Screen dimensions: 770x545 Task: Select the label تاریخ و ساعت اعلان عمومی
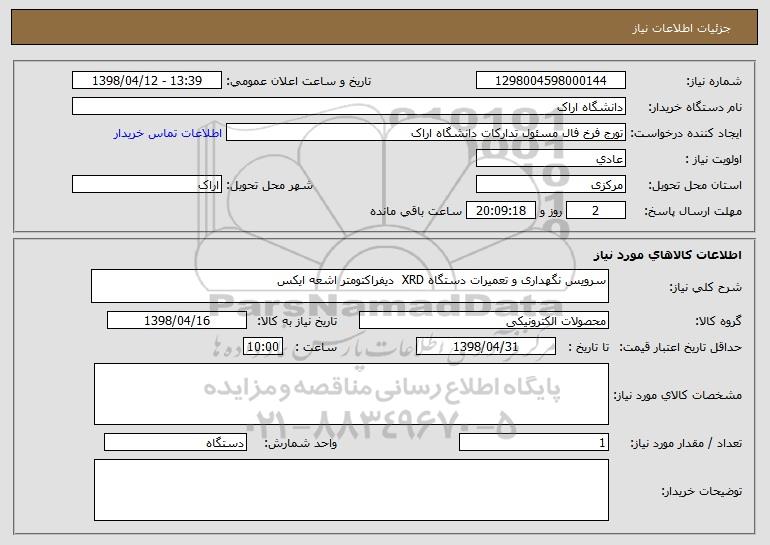pyautogui.click(x=299, y=81)
